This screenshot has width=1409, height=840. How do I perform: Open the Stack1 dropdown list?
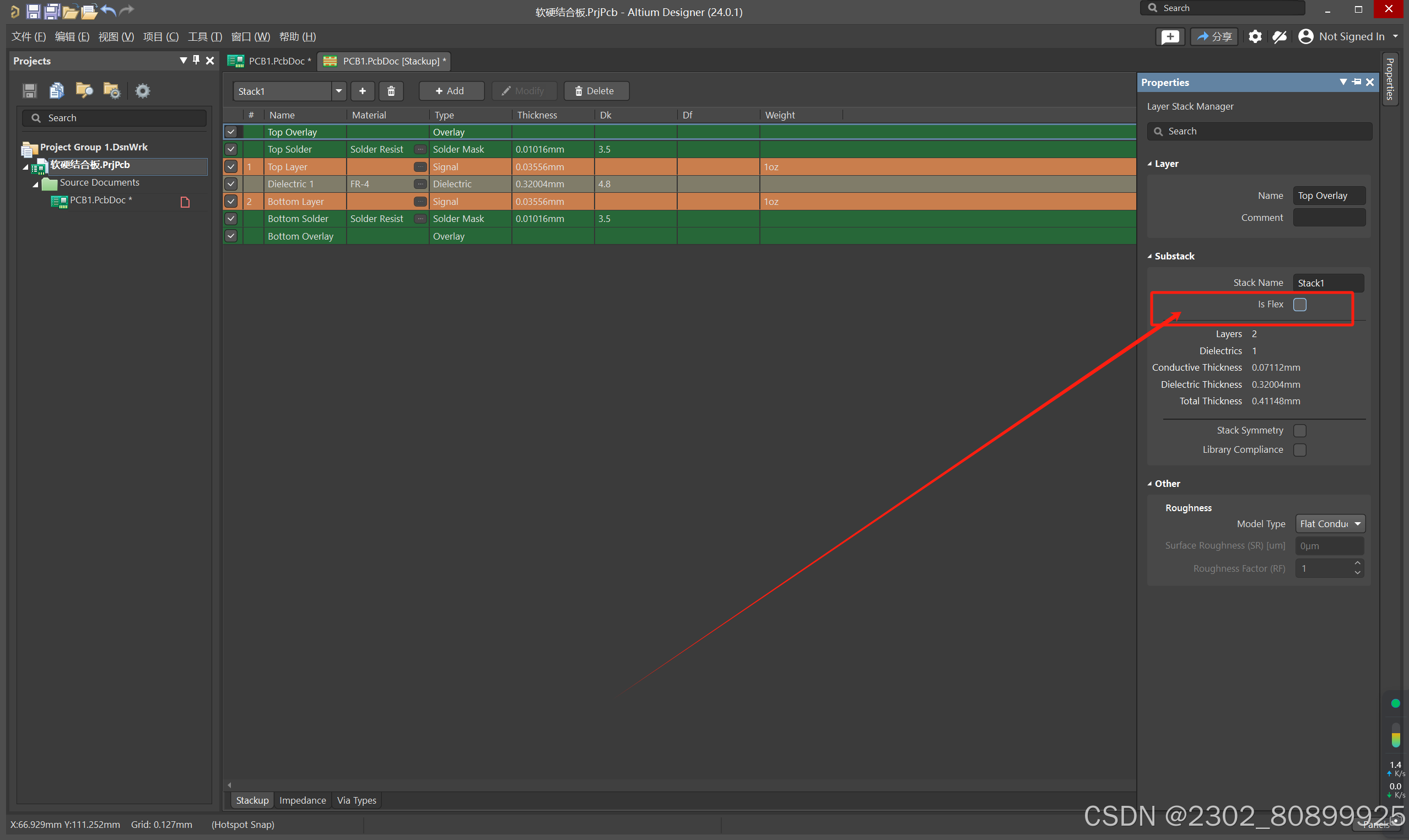coord(338,91)
